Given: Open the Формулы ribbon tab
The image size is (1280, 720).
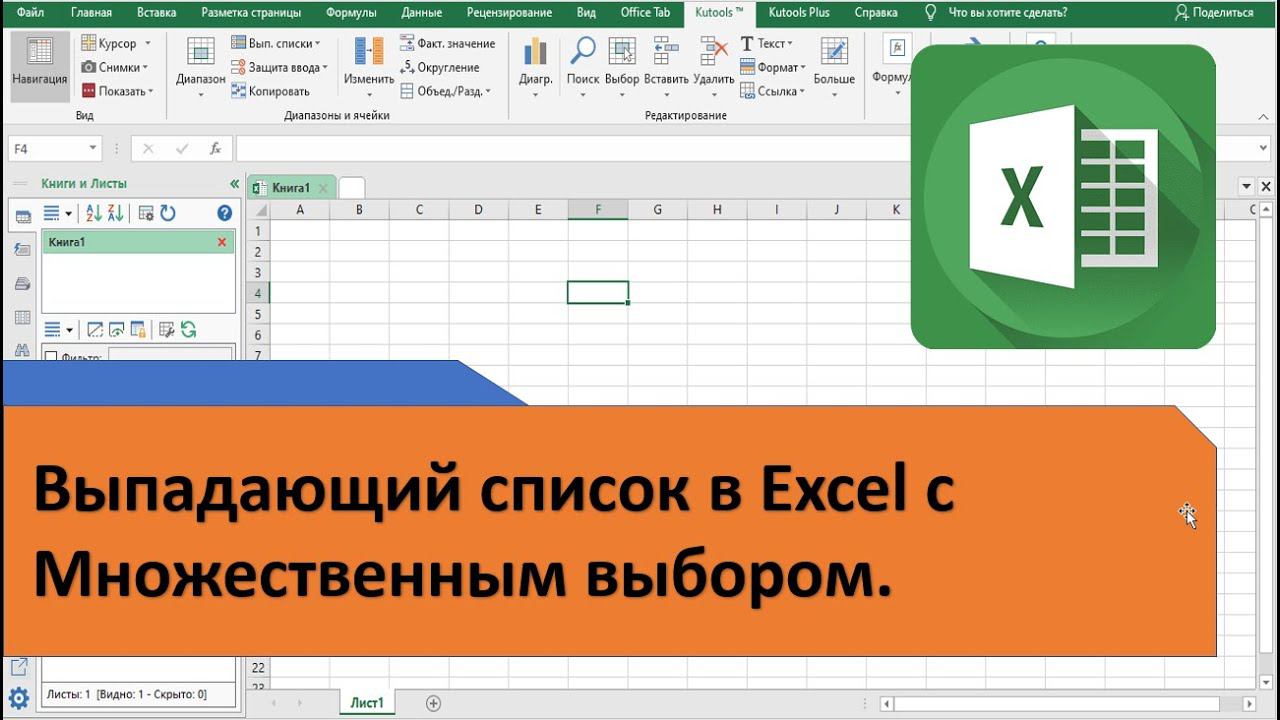Looking at the screenshot, I should click(352, 12).
